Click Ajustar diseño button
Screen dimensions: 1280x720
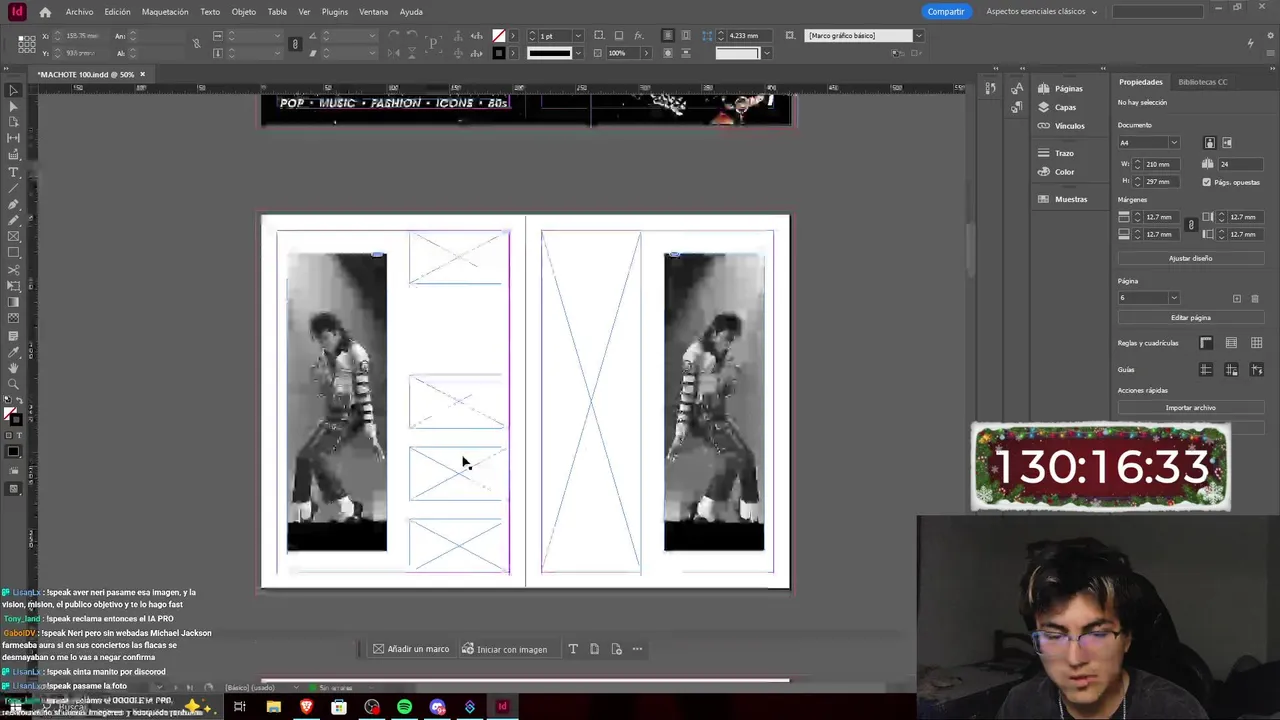click(1190, 258)
